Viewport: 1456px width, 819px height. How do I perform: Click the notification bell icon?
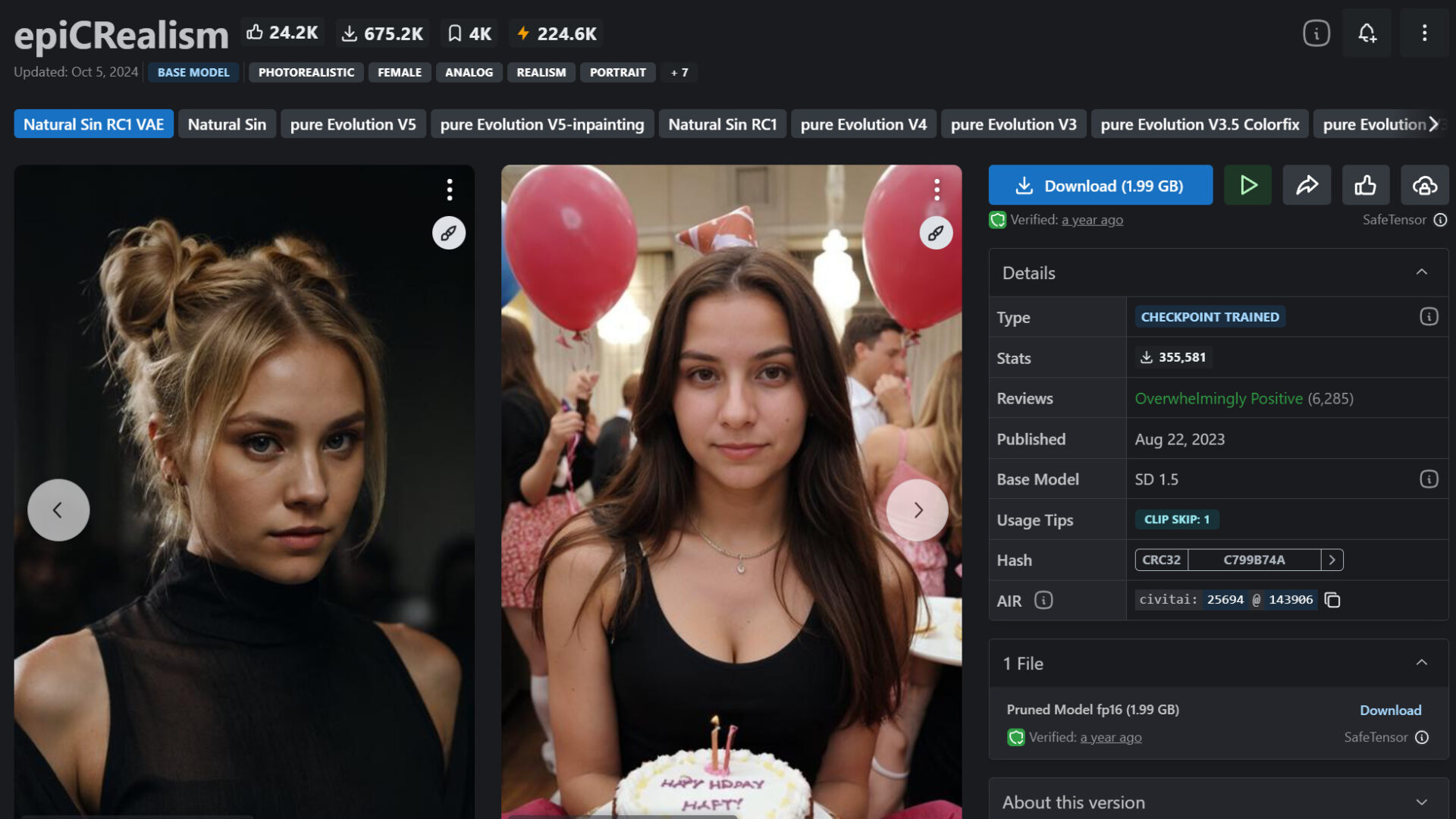(1367, 33)
